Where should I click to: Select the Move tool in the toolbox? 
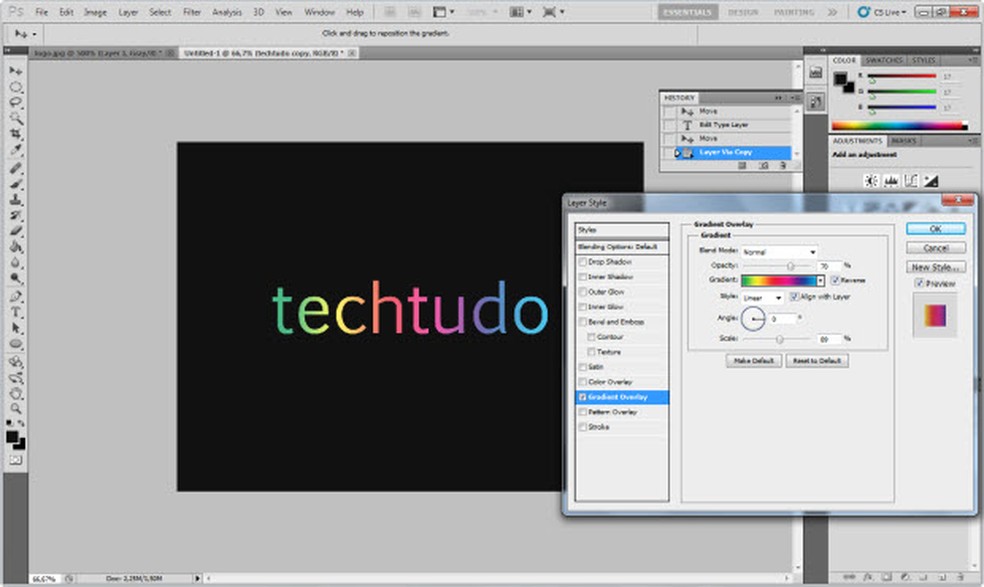point(16,72)
